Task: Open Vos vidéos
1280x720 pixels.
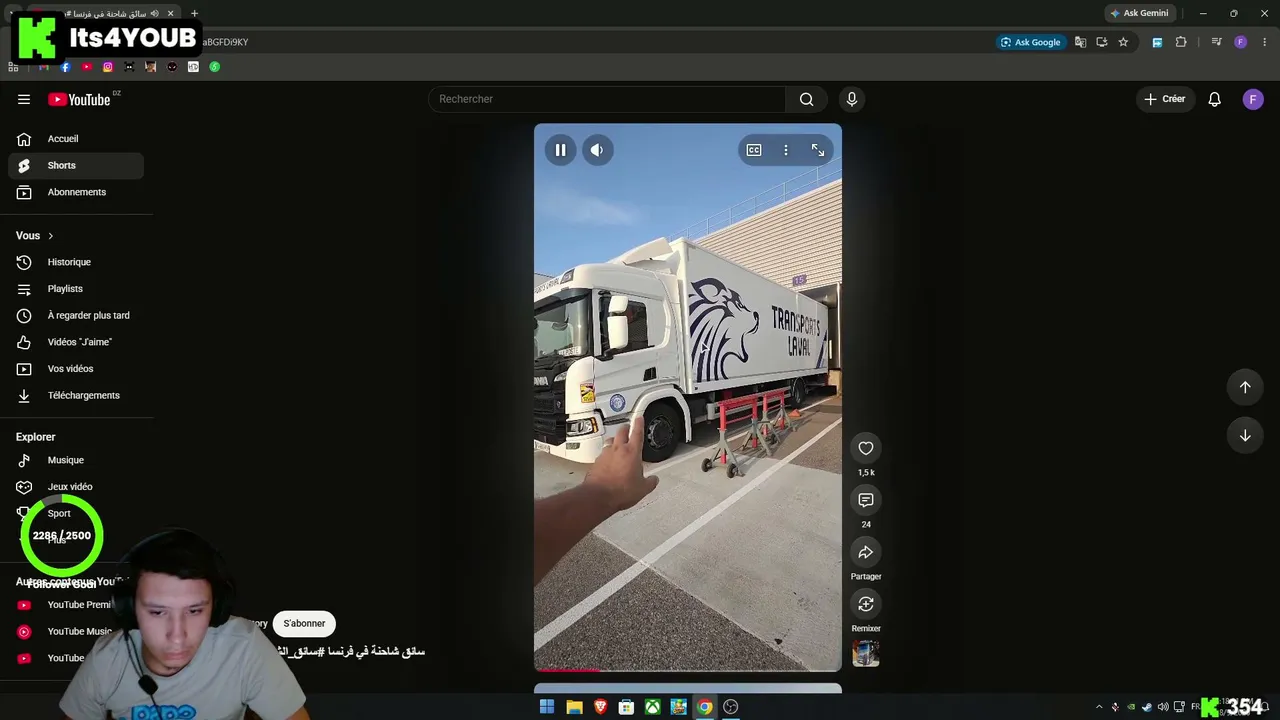Action: [76, 369]
